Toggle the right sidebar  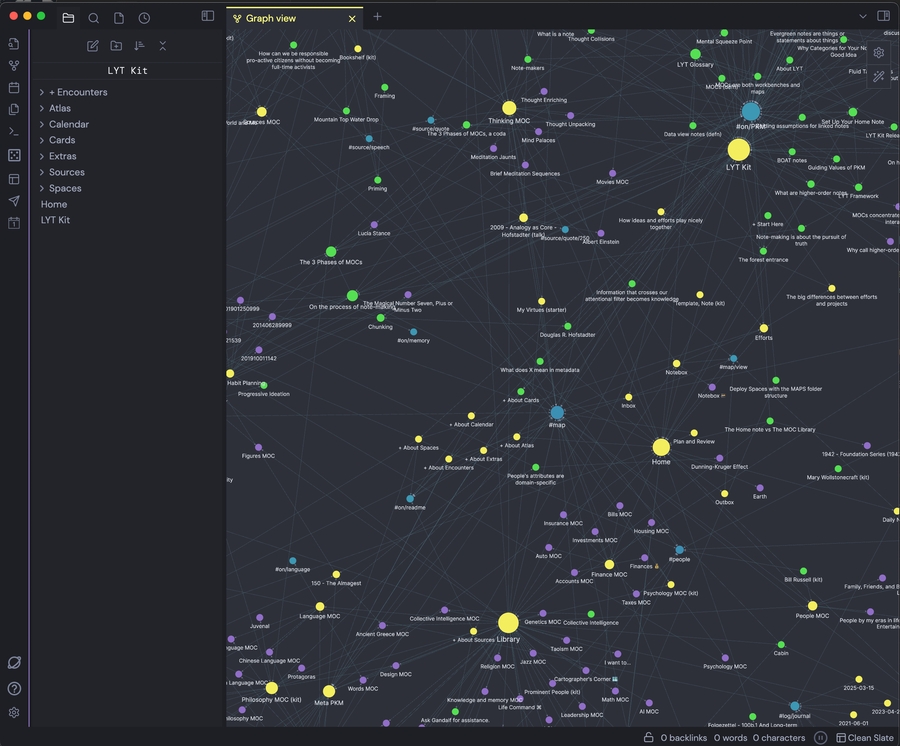tap(884, 17)
